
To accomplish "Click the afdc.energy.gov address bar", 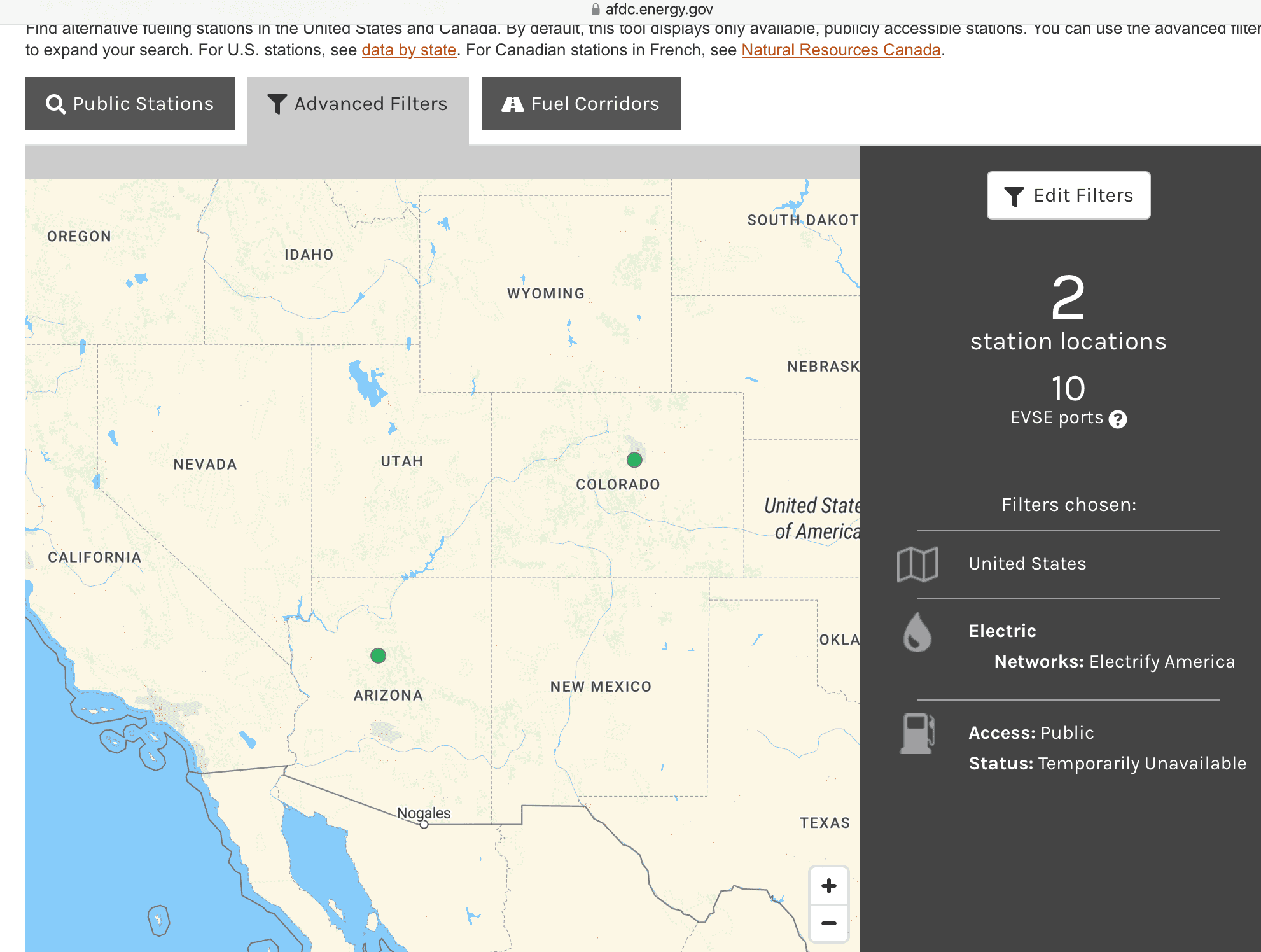I will pyautogui.click(x=658, y=9).
